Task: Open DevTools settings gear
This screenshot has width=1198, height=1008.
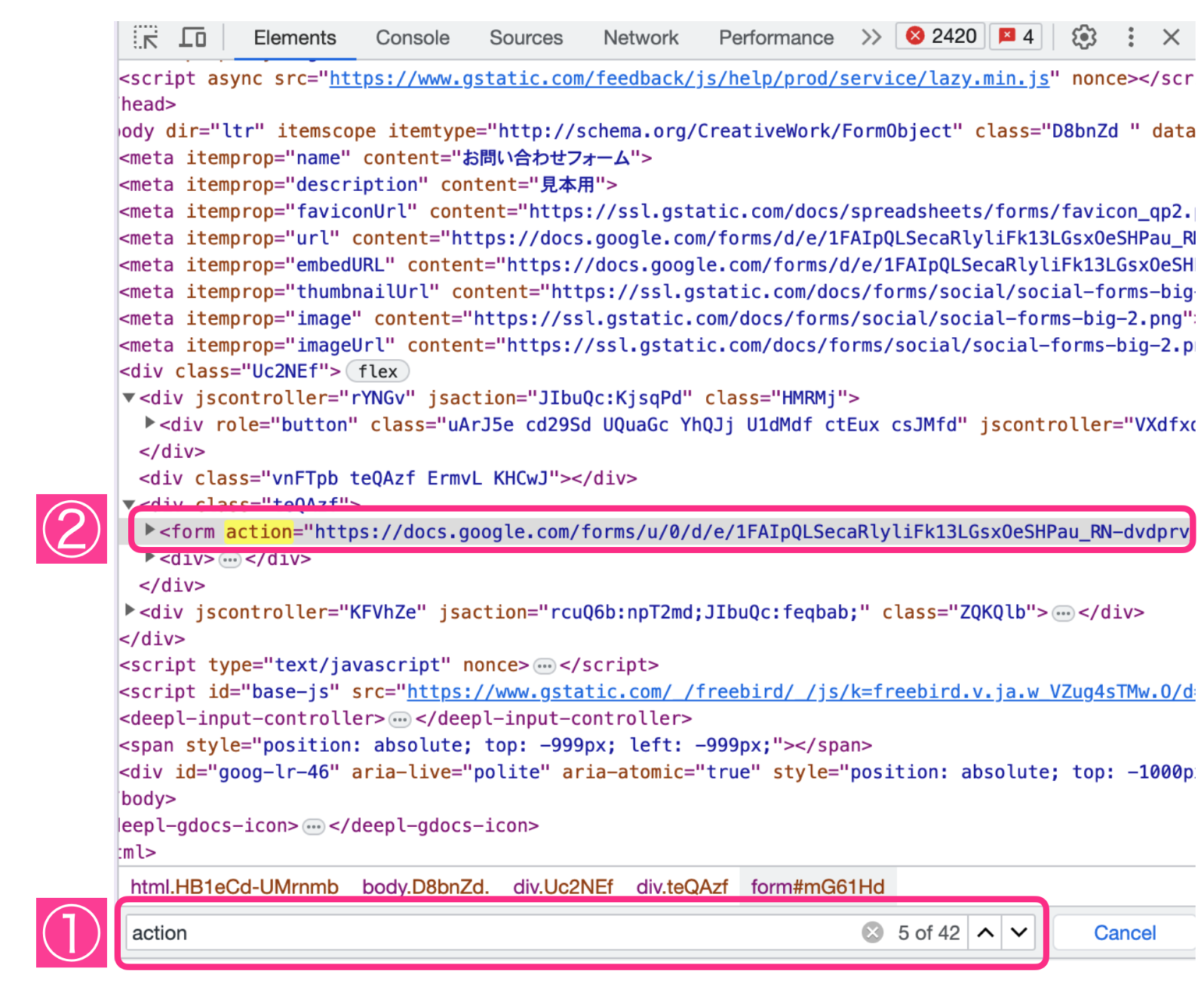Action: tap(1083, 37)
